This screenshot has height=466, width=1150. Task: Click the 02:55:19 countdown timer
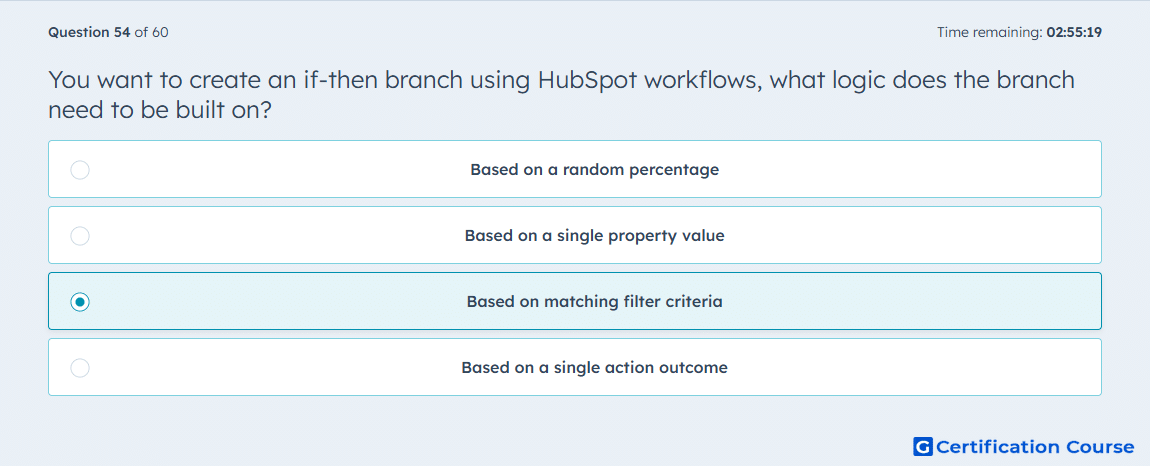pyautogui.click(x=1074, y=32)
